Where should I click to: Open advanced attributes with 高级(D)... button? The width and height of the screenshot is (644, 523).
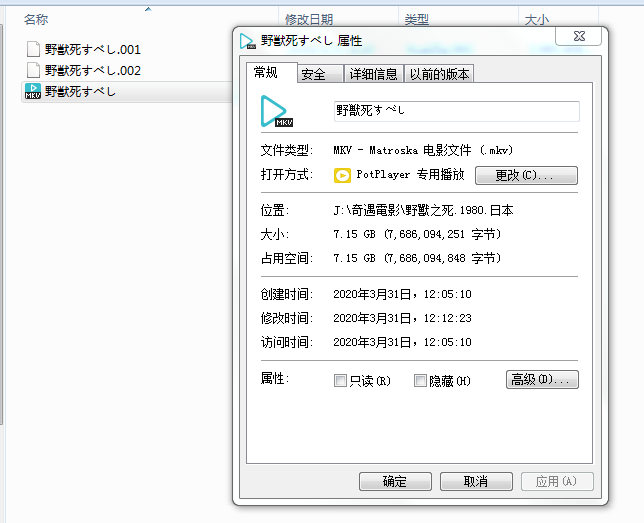(x=542, y=380)
